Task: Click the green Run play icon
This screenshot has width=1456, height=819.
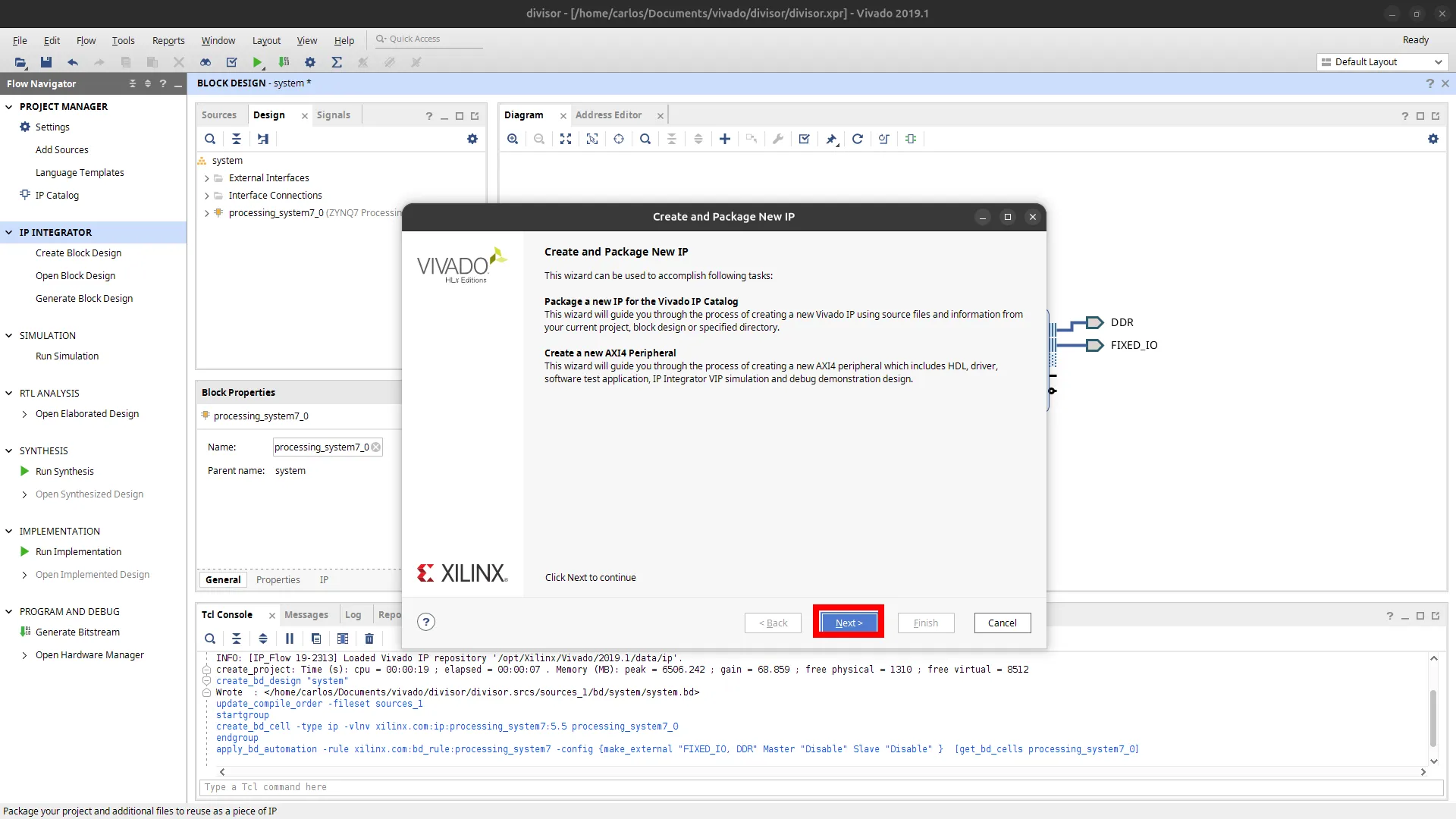Action: click(258, 62)
